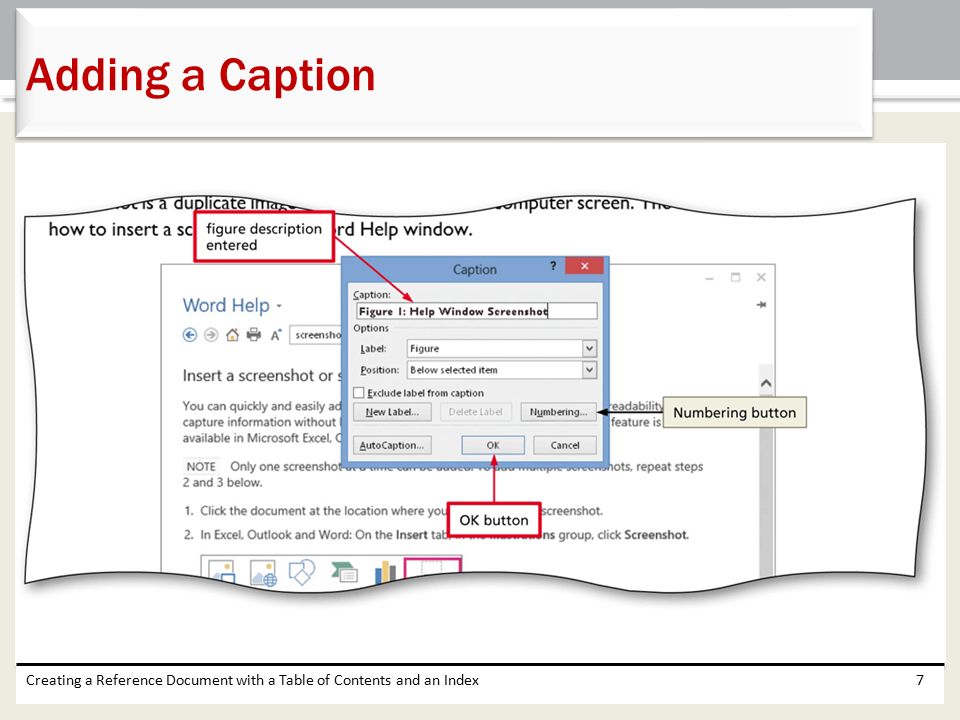Toggle Exclude label from caption checkbox
Screen dimensions: 960x720
359,392
